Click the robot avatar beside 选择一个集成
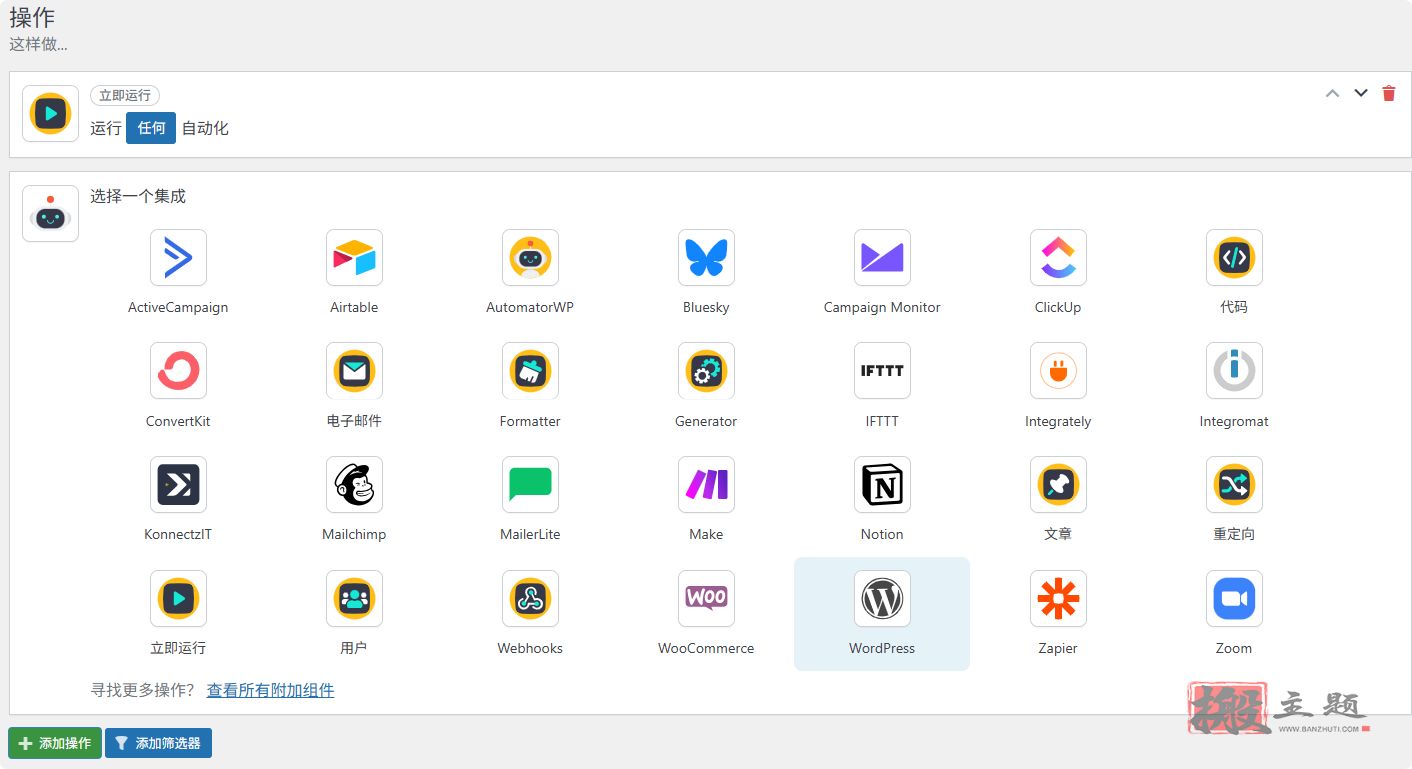The width and height of the screenshot is (1412, 769). (50, 213)
